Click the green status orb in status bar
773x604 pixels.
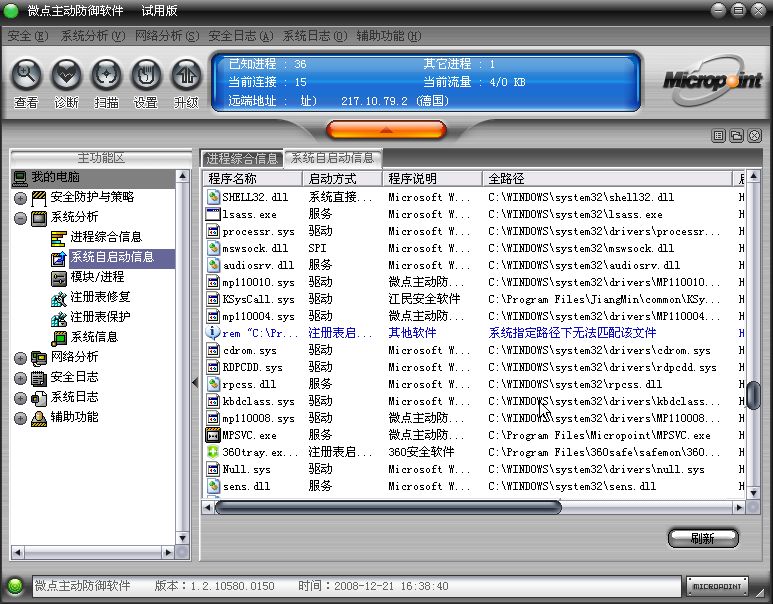15,586
